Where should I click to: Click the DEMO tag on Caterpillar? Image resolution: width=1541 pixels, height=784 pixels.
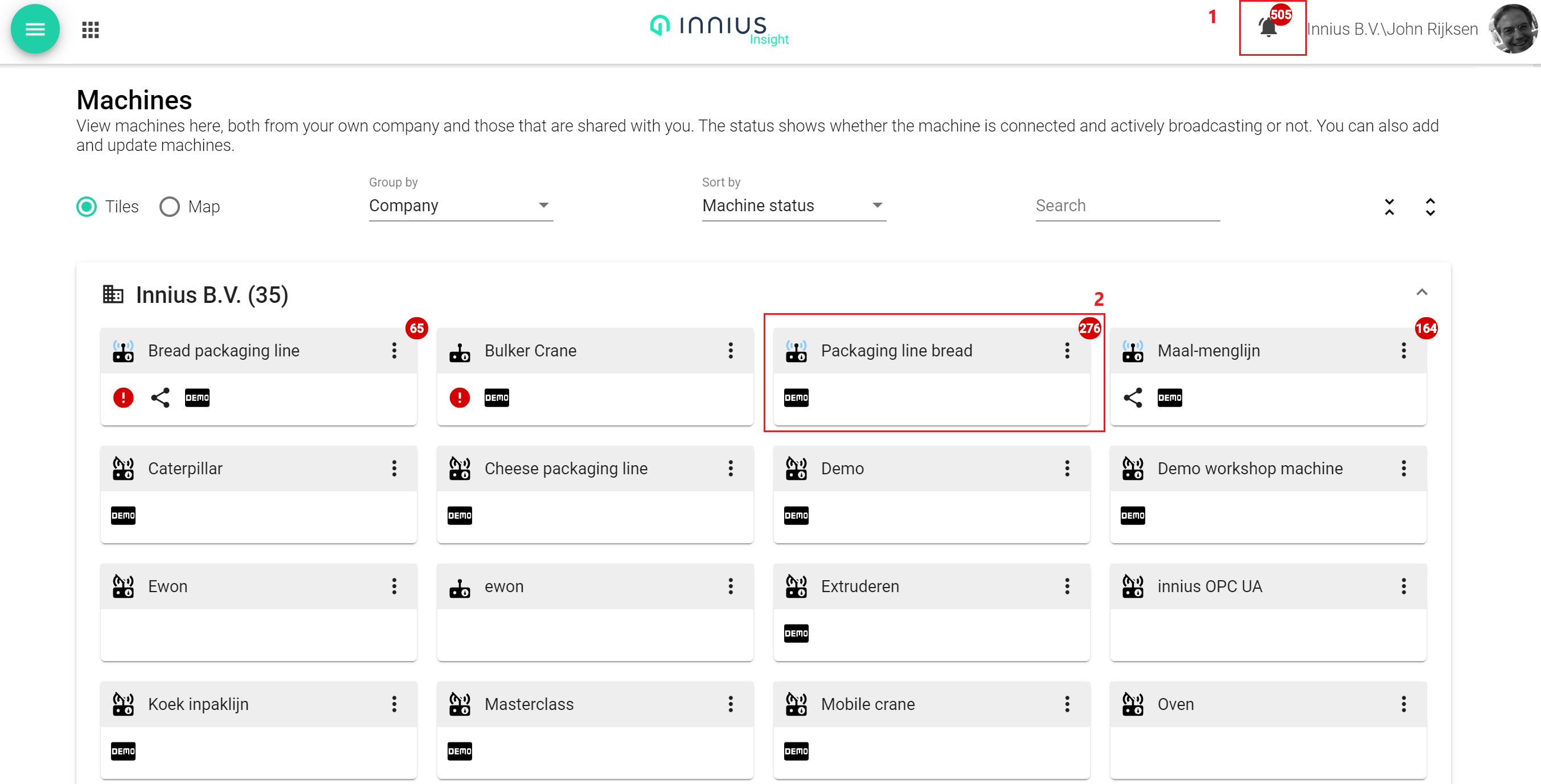123,515
